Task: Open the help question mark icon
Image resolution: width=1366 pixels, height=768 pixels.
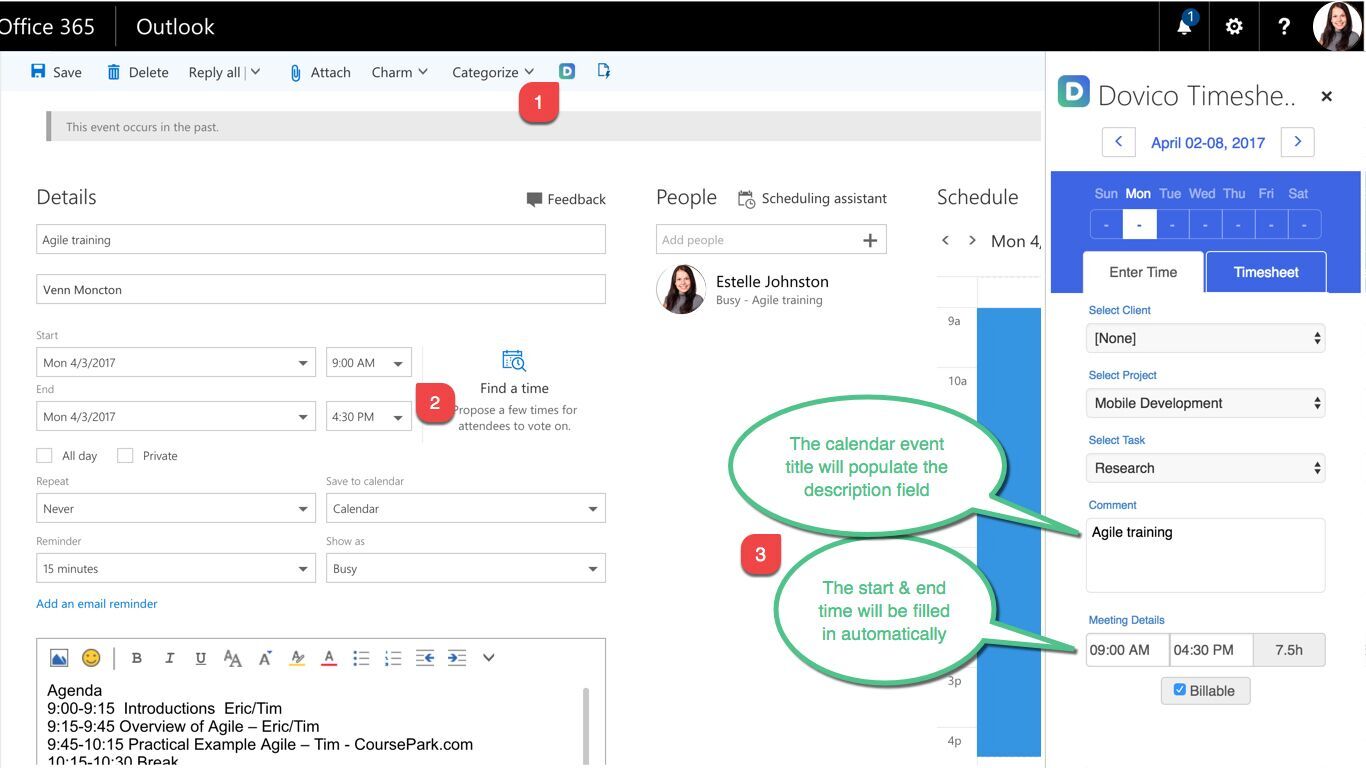Action: 1284,26
